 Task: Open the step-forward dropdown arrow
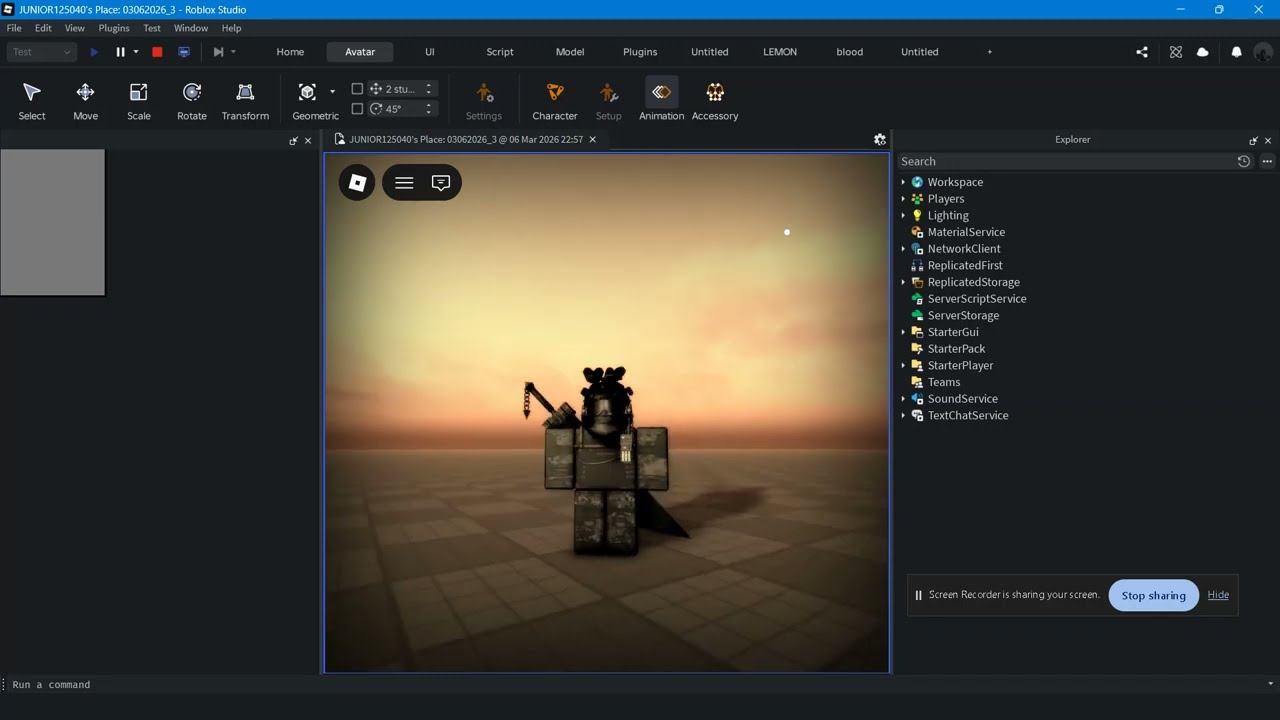point(233,52)
